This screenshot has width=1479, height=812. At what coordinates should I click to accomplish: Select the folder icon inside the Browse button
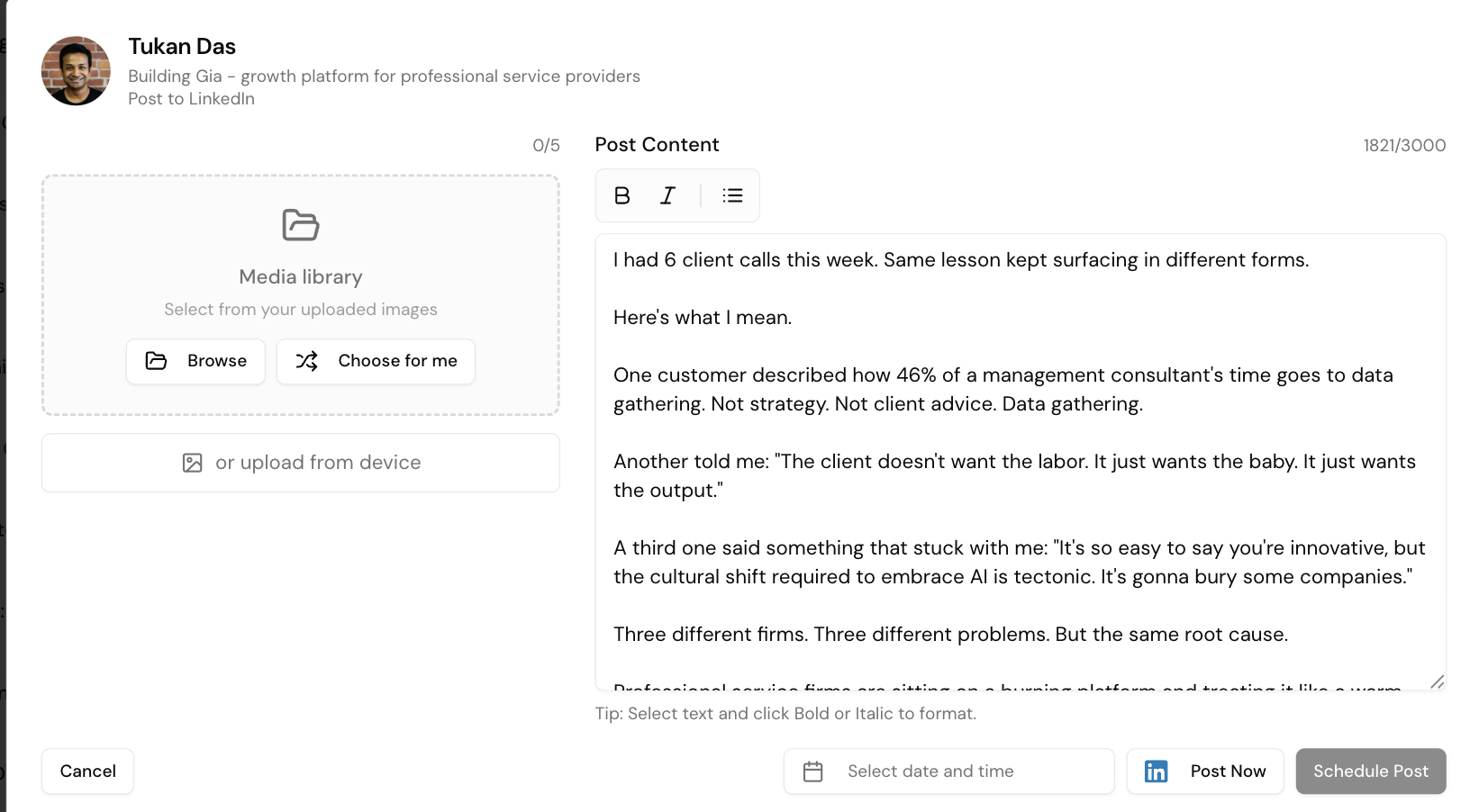pos(156,361)
